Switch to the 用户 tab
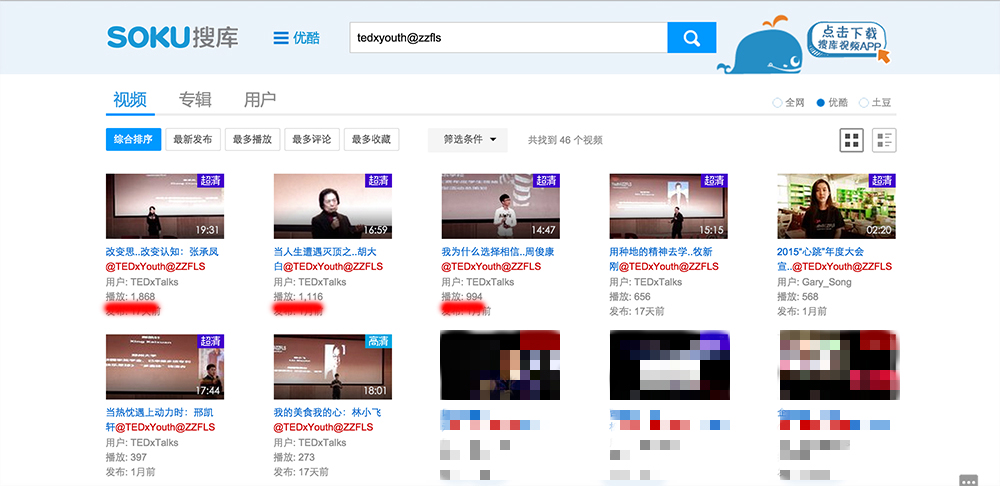The image size is (1000, 486). pyautogui.click(x=260, y=99)
